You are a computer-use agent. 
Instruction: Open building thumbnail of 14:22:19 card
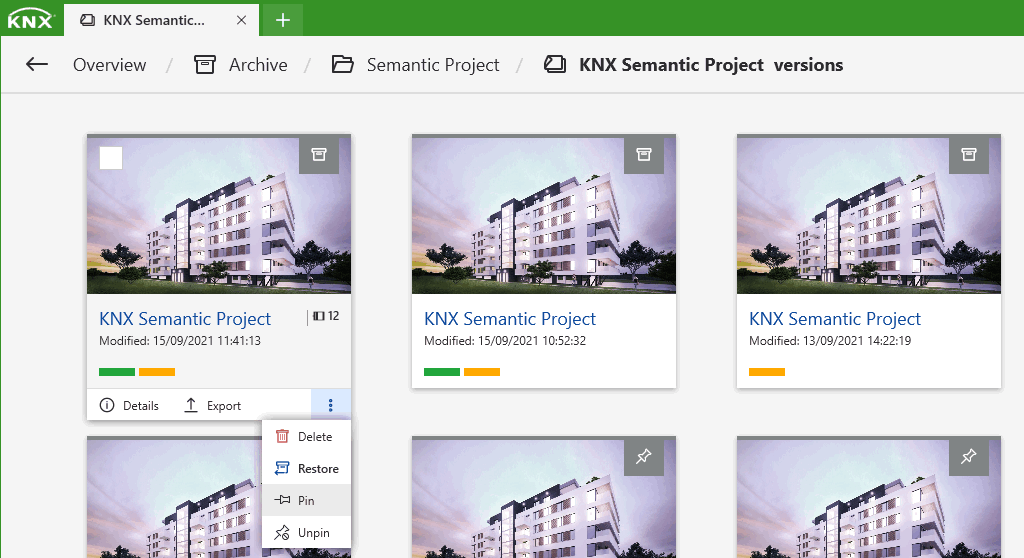[869, 214]
